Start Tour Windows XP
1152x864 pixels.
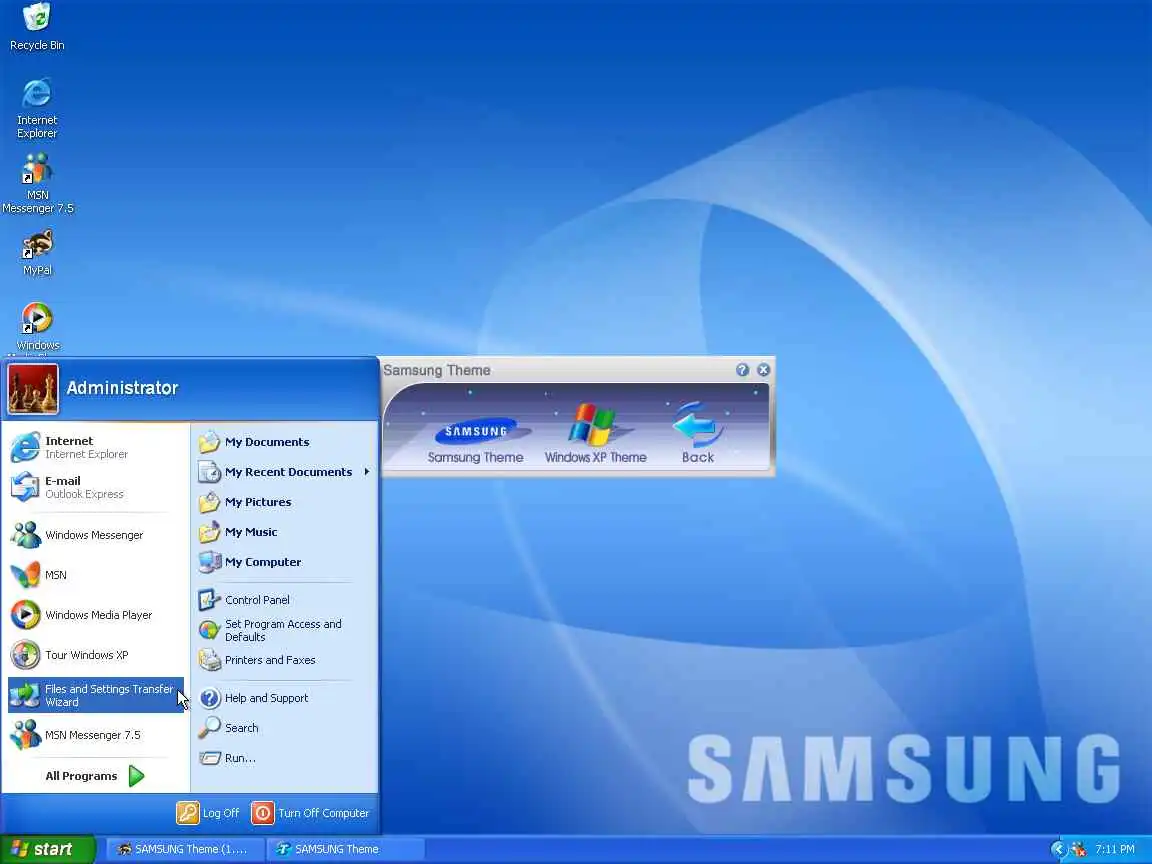(x=96, y=655)
